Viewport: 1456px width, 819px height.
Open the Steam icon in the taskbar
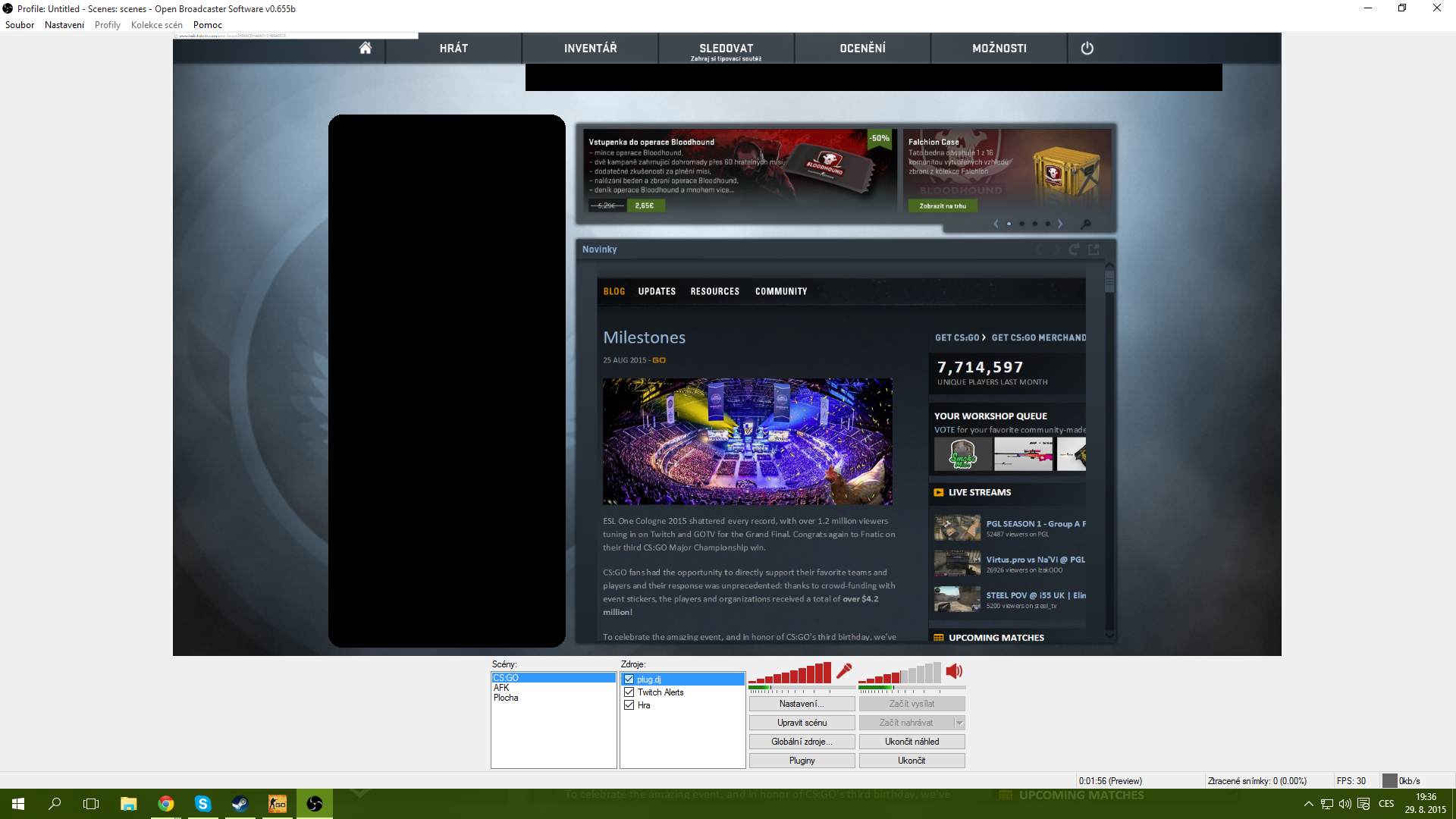[240, 804]
